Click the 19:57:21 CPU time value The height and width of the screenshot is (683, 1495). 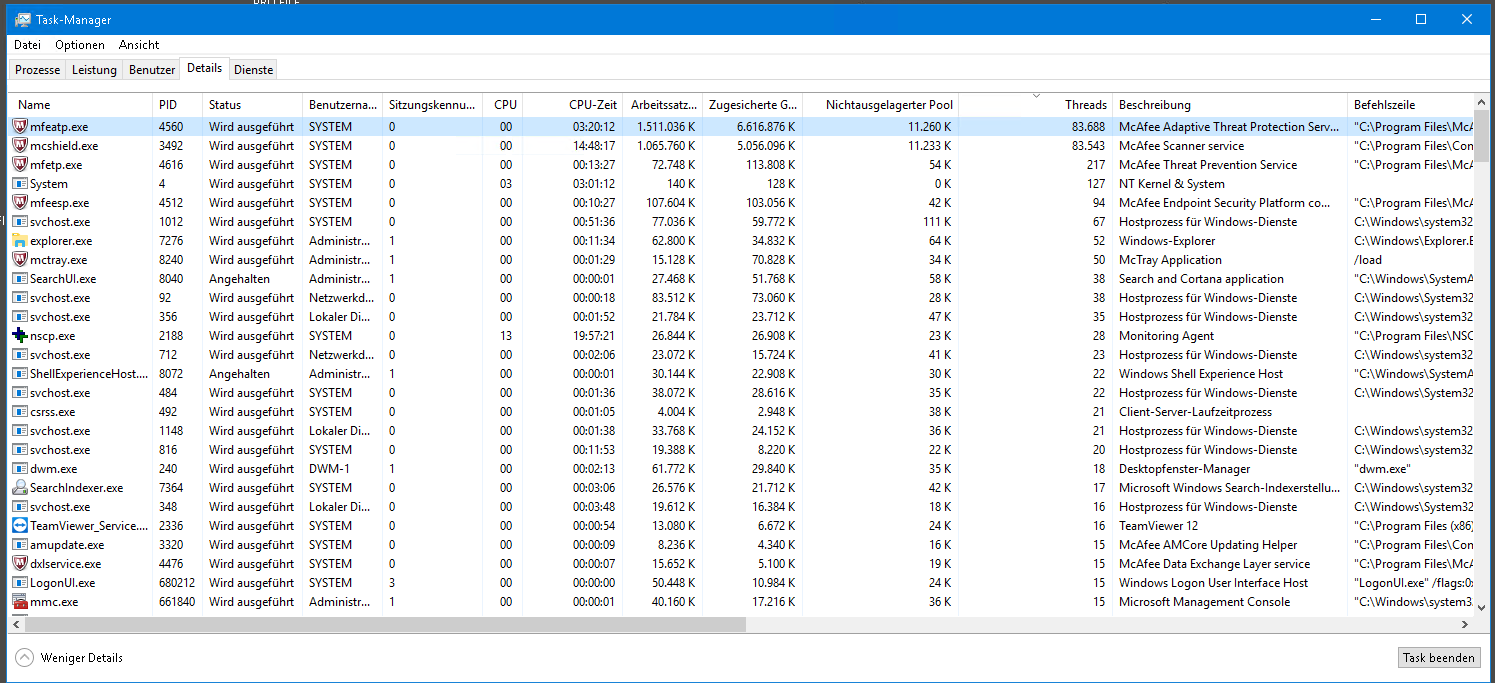[x=594, y=336]
